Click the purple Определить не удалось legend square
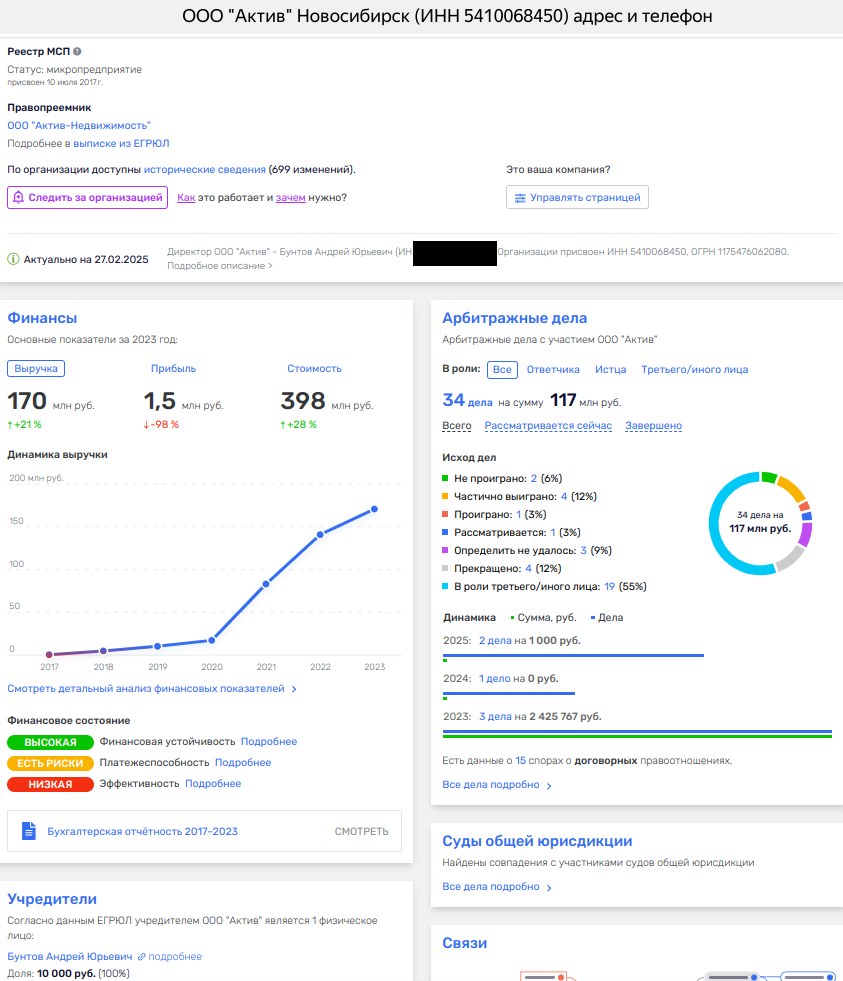The image size is (843, 981). [445, 551]
